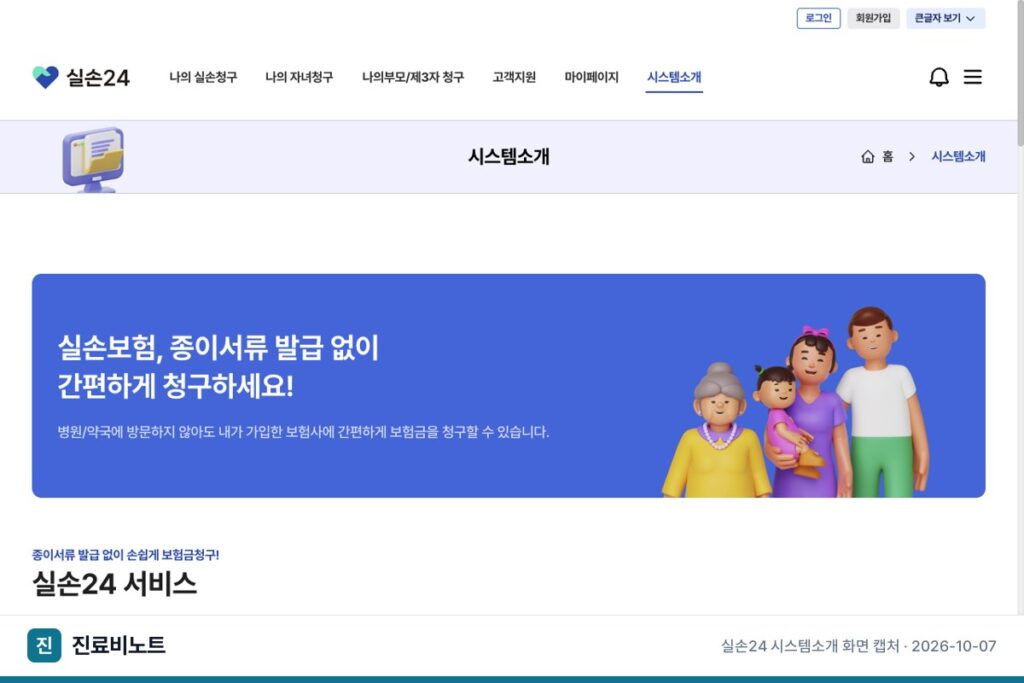
Task: Click the 진료비노트 logo badge
Action: (44, 645)
